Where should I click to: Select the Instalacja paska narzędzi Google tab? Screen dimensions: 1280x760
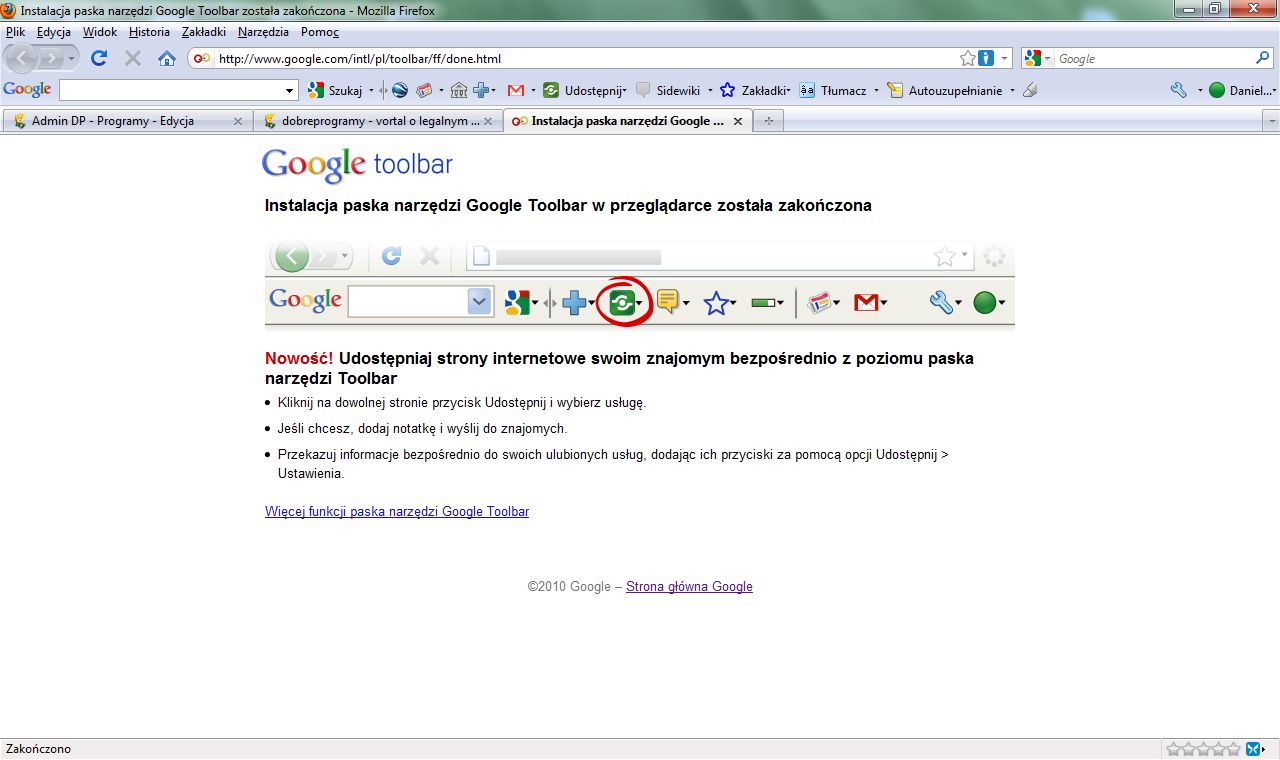point(628,121)
